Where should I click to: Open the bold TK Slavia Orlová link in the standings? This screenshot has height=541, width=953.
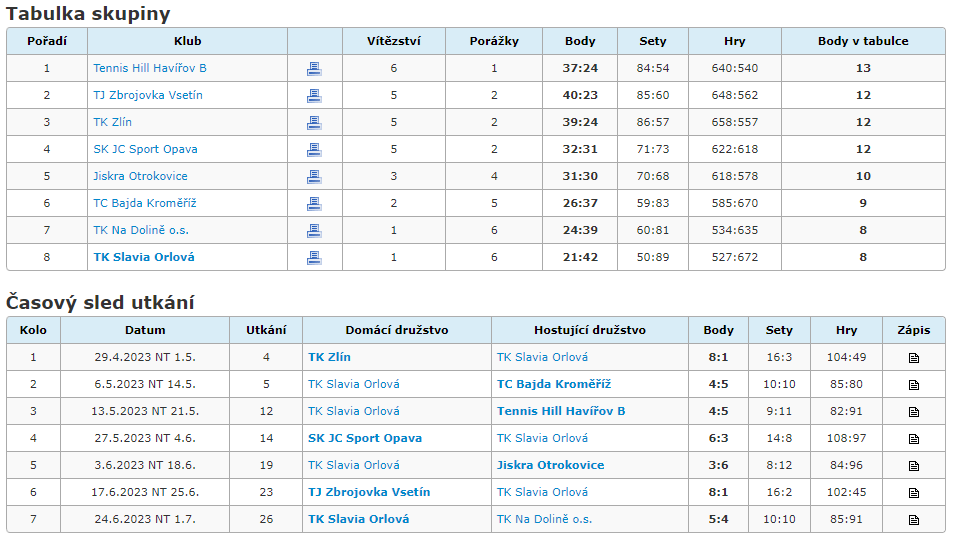click(x=144, y=257)
